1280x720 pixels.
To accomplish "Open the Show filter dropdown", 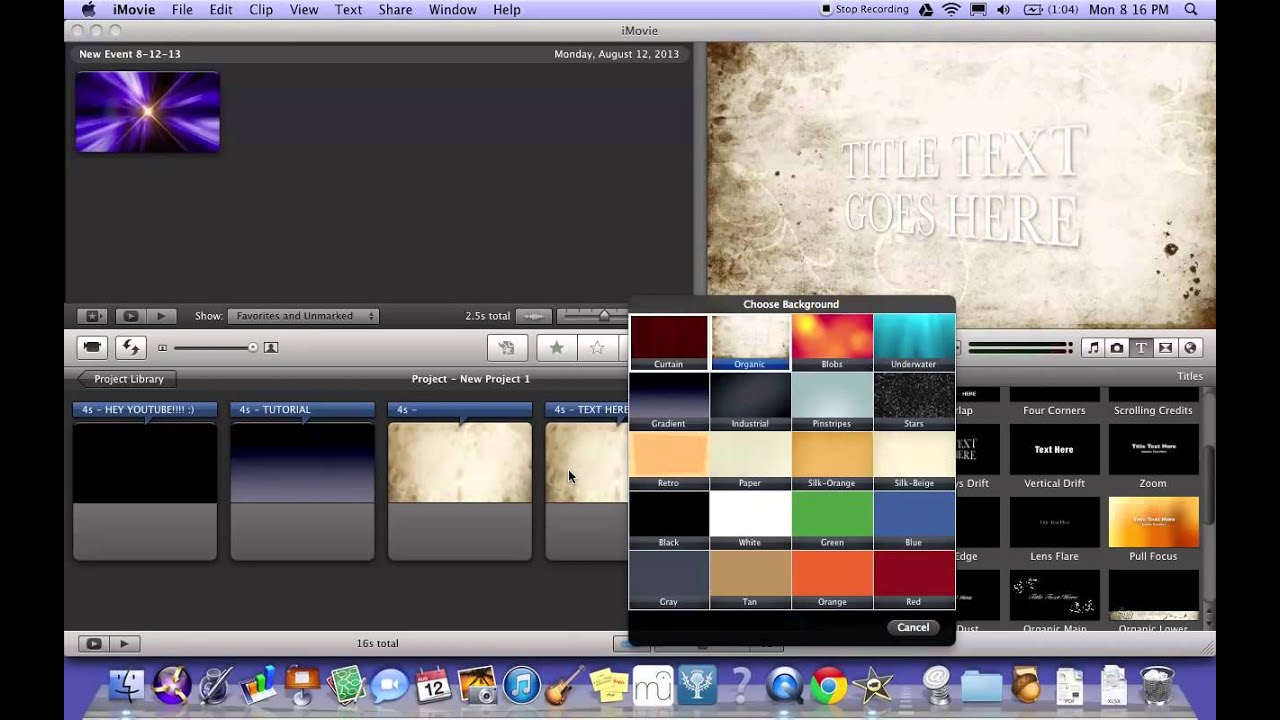I will click(x=303, y=316).
